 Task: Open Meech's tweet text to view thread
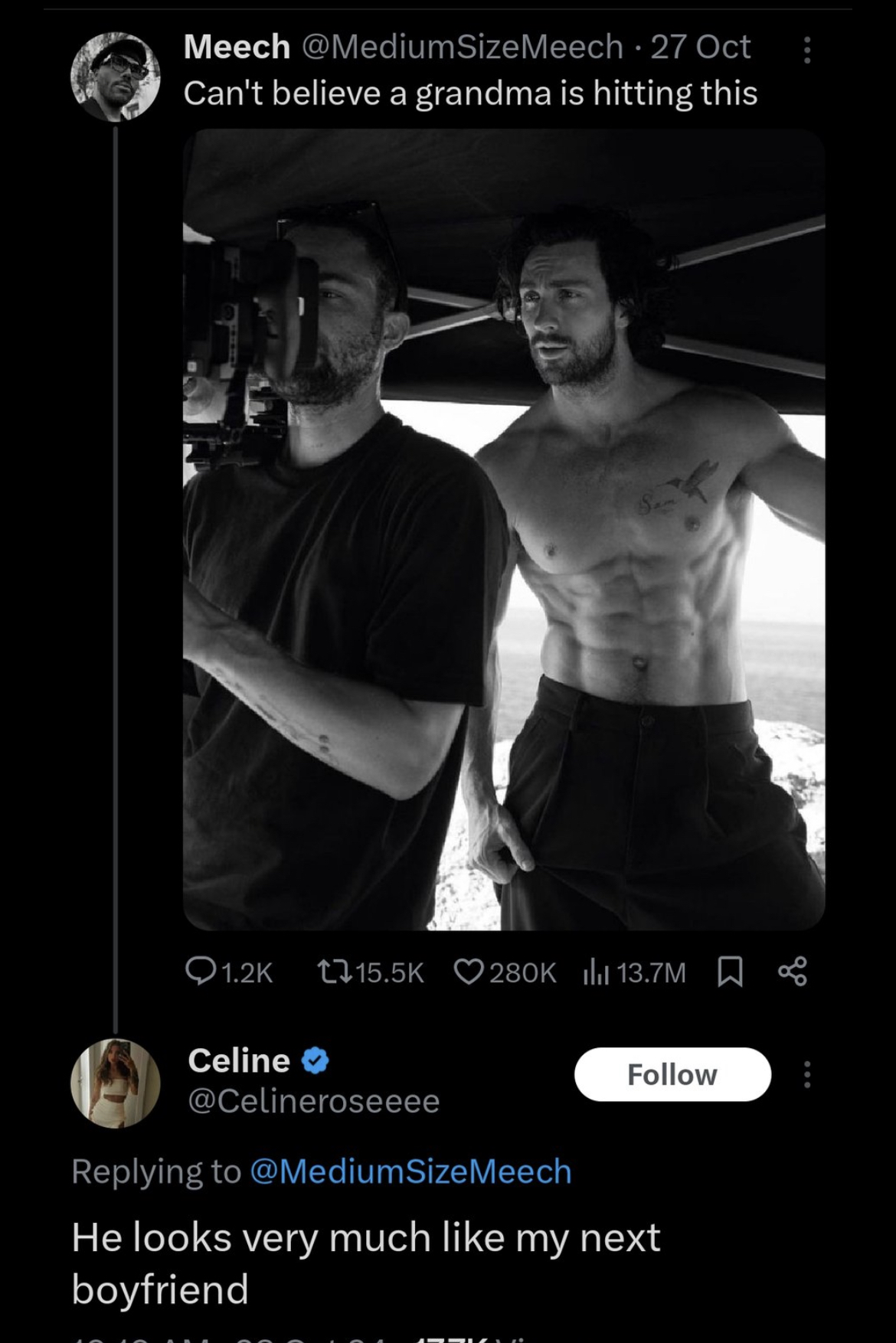[470, 93]
